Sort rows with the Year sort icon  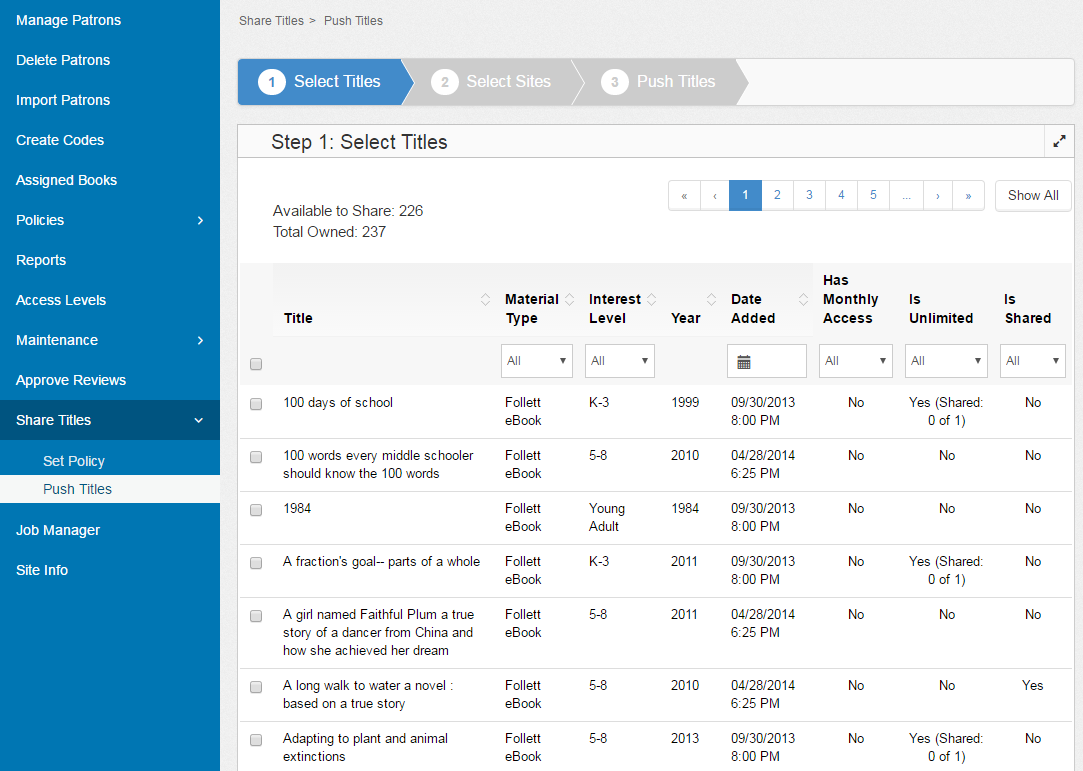710,299
